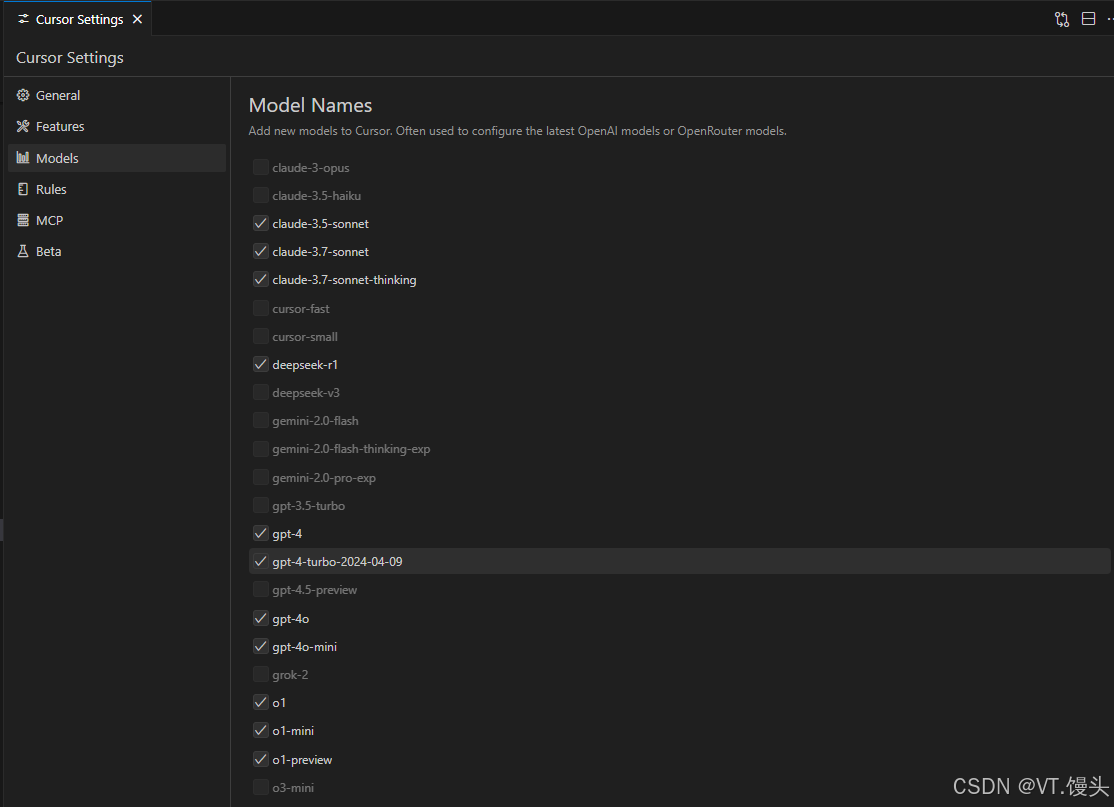
Task: Uncheck the claude-3.7-sonnet model checkbox
Action: click(261, 251)
